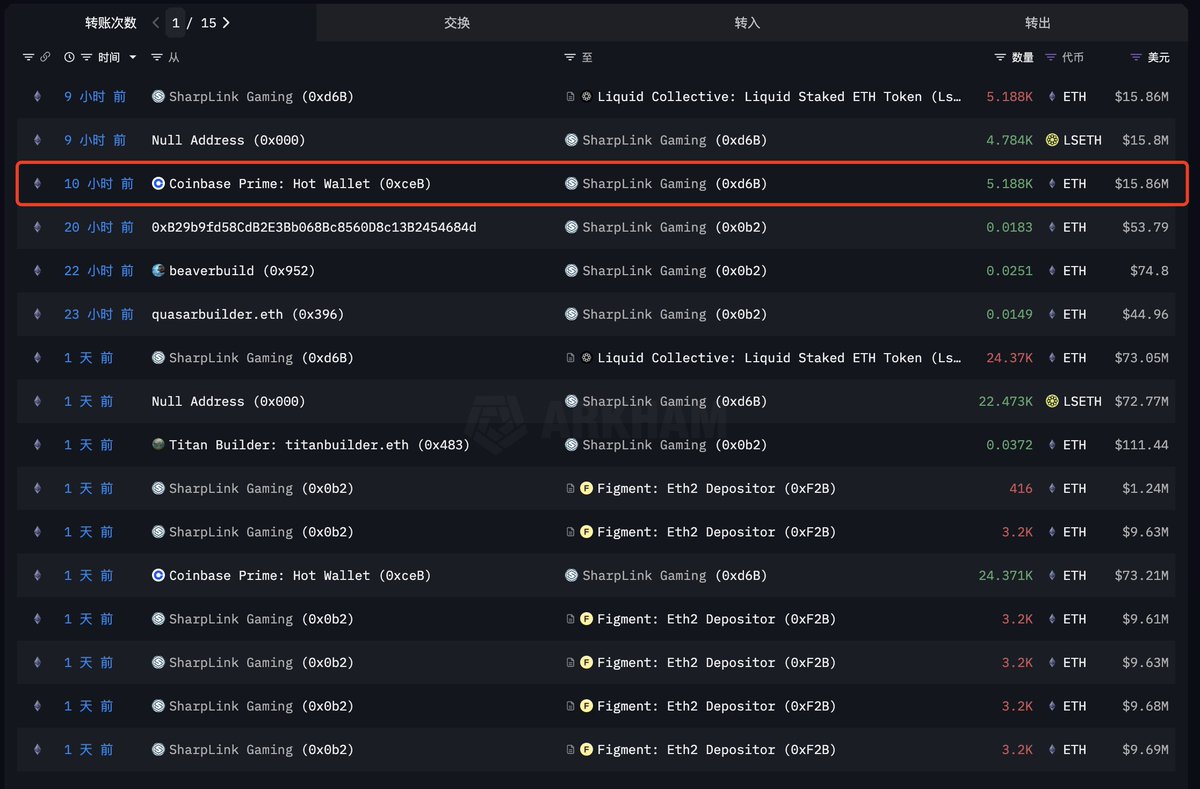
Task: Click the link icon in the table header
Action: point(44,58)
